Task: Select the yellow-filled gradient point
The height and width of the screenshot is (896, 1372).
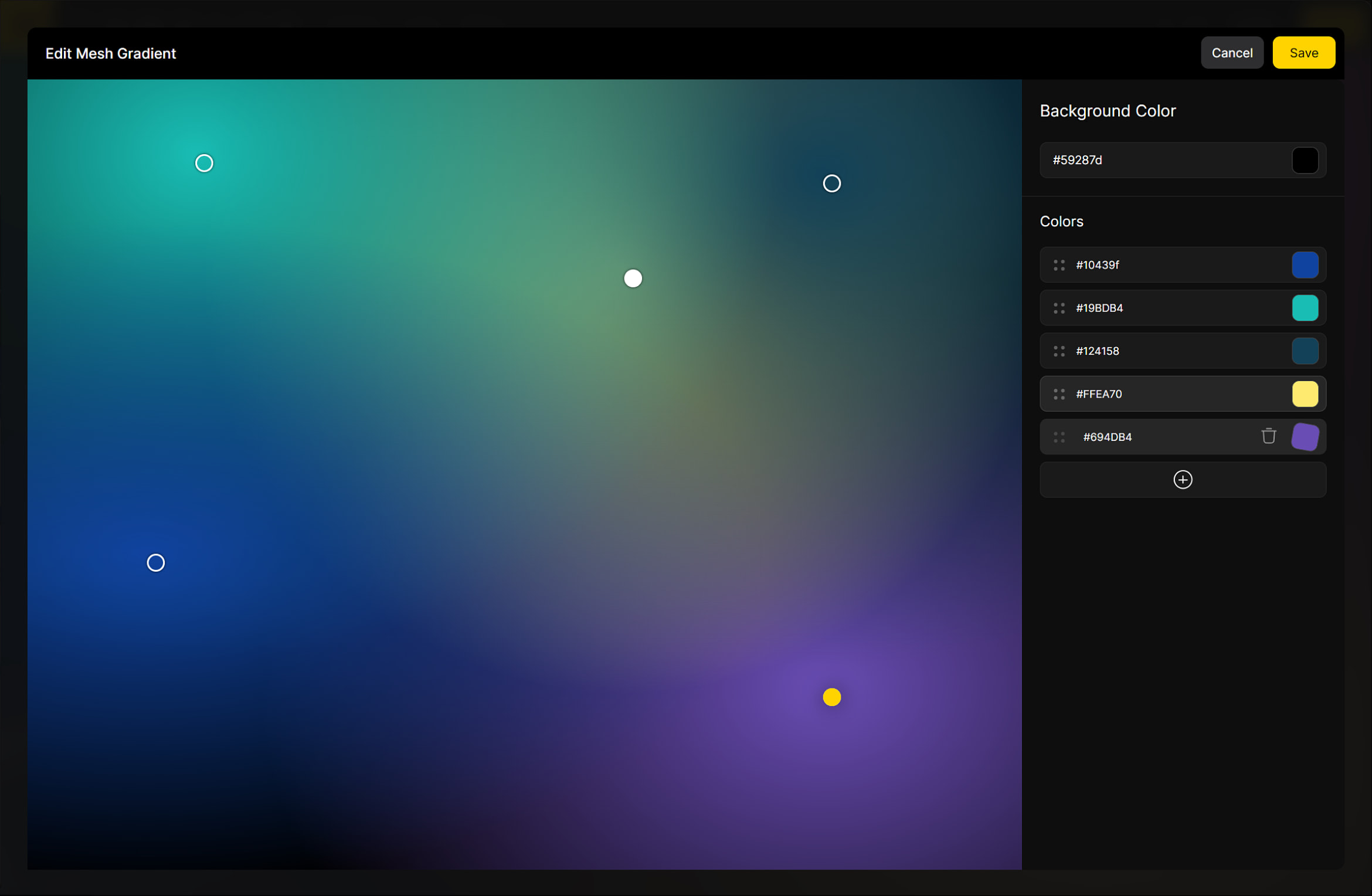Action: 831,697
